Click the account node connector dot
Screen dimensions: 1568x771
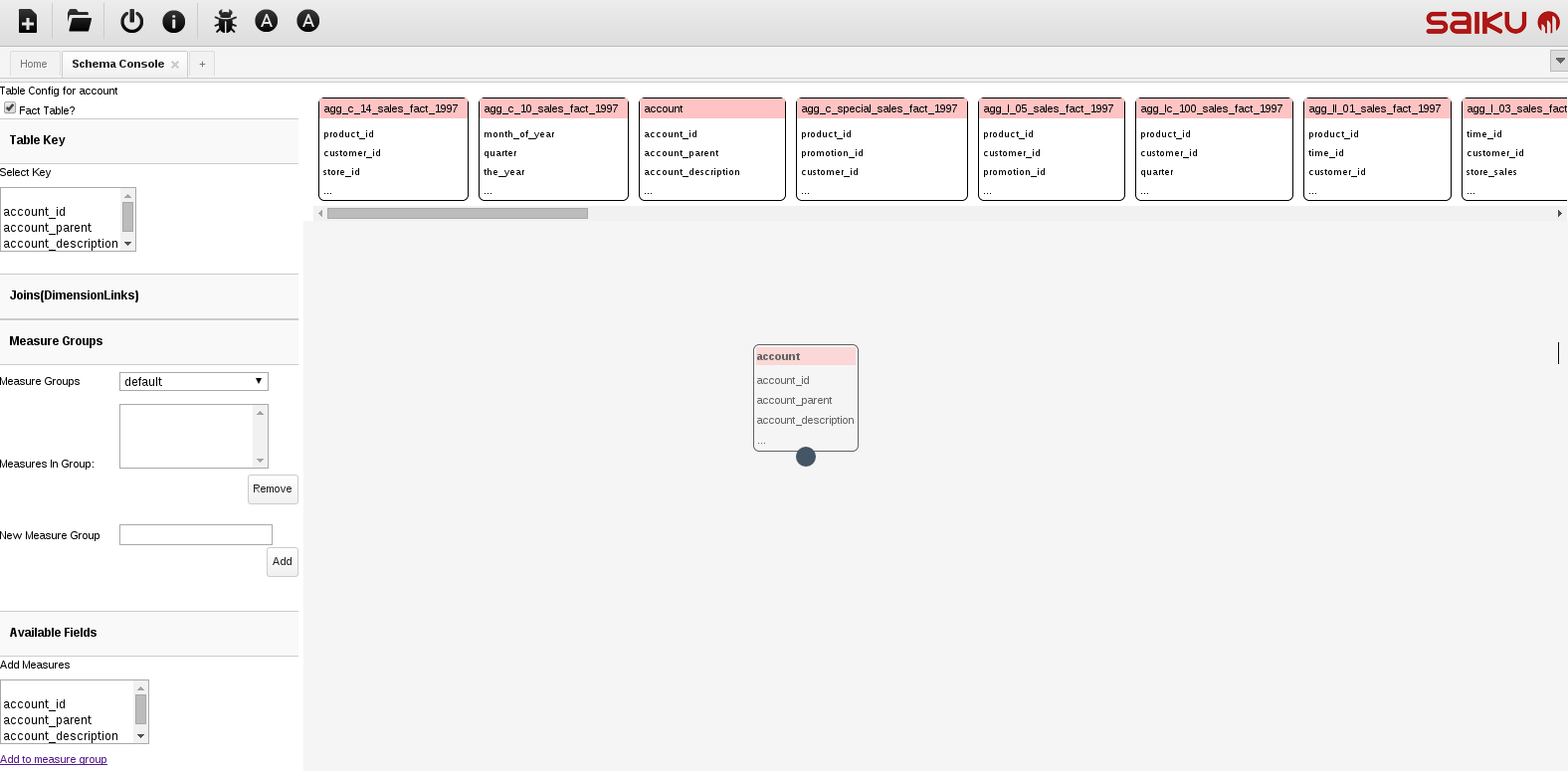click(806, 457)
